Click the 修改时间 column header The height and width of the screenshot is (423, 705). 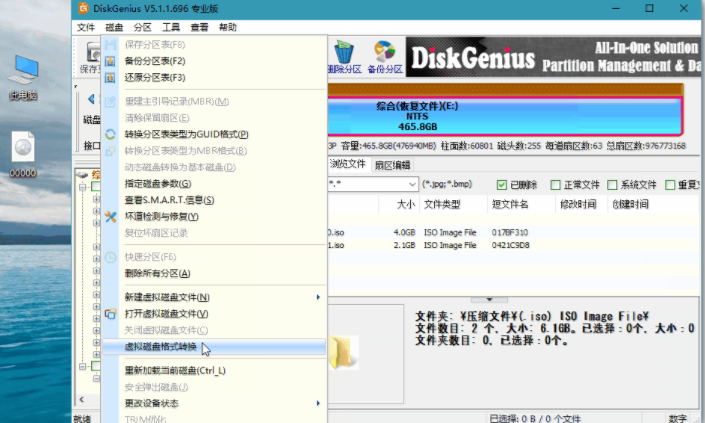pyautogui.click(x=581, y=204)
